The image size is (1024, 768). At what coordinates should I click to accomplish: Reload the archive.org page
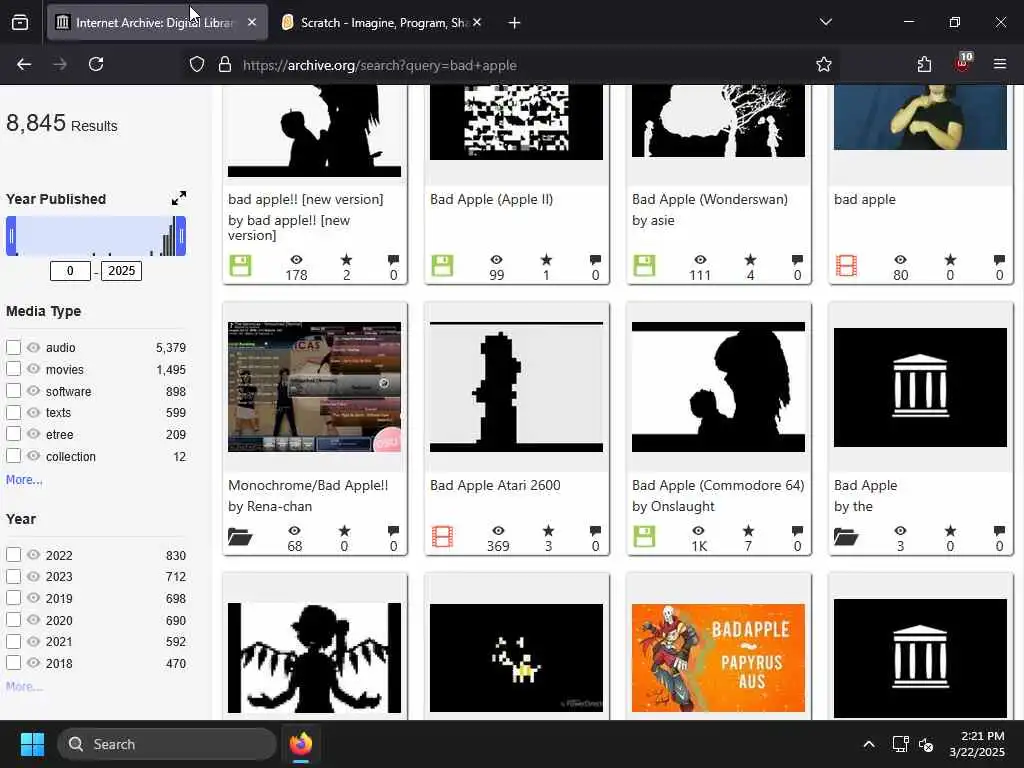(x=96, y=64)
